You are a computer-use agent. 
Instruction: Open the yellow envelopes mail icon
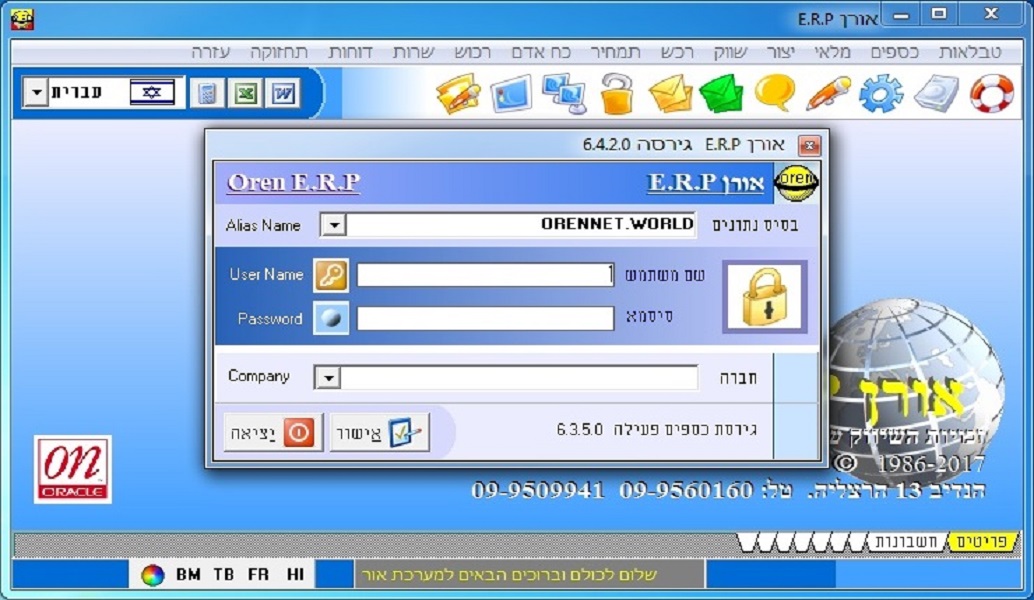pos(670,94)
